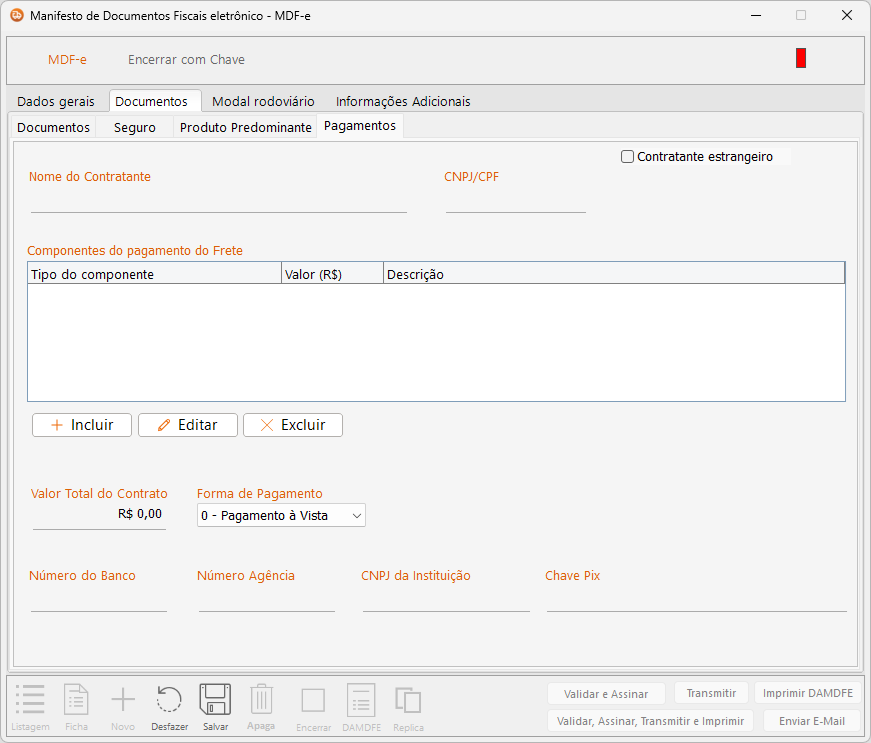Open the DAMDFE document icon
This screenshot has height=743, width=871.
[x=360, y=701]
